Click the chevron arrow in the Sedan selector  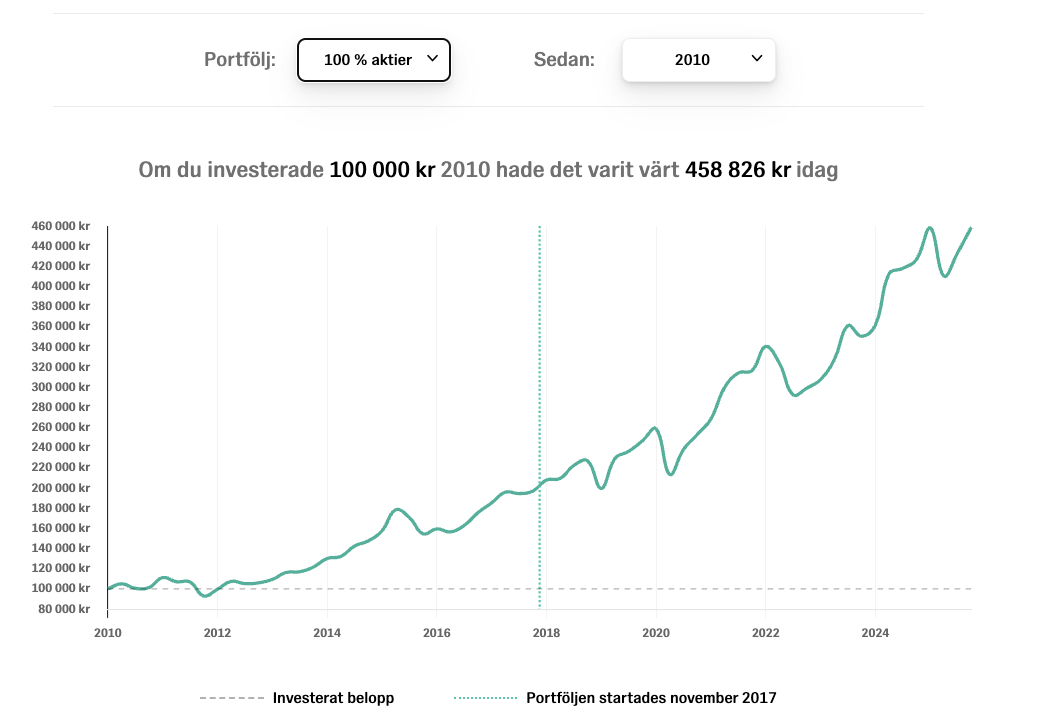(756, 59)
